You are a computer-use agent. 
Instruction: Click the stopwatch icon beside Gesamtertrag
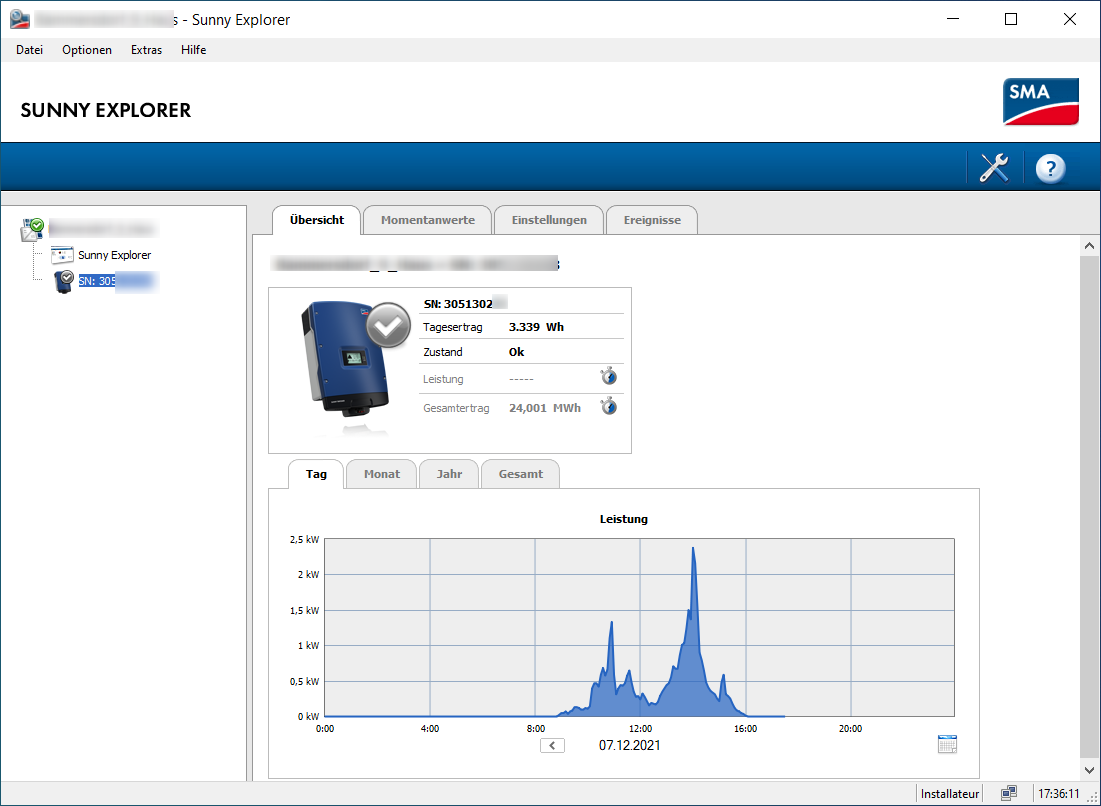[608, 406]
